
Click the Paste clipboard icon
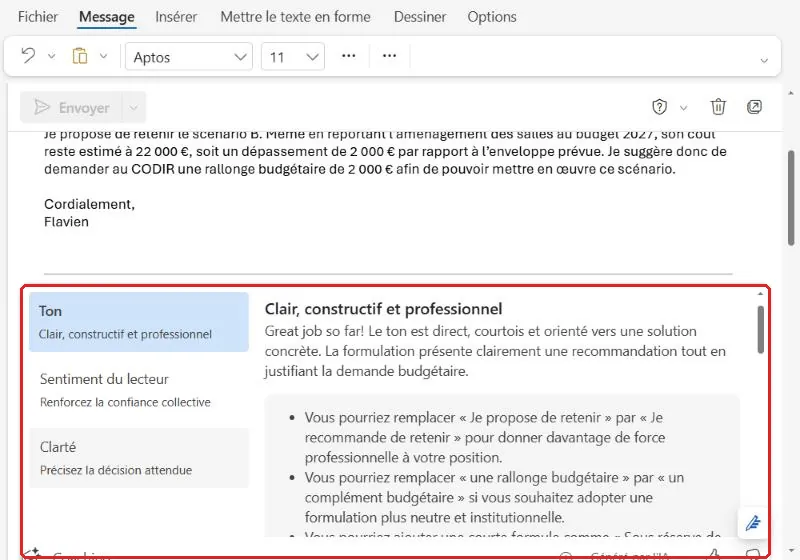point(80,56)
